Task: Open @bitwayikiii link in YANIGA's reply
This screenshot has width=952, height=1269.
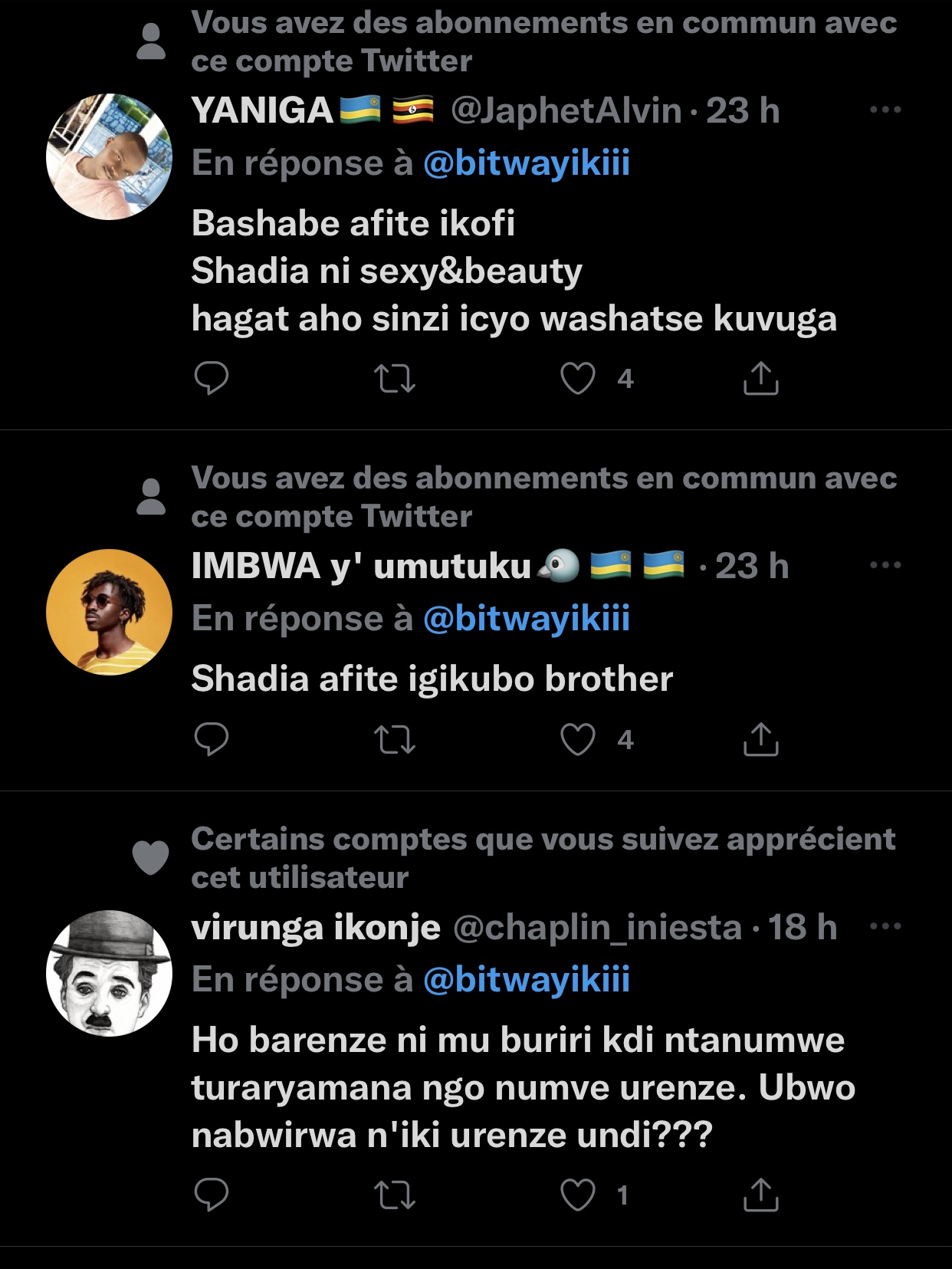Action: (526, 163)
